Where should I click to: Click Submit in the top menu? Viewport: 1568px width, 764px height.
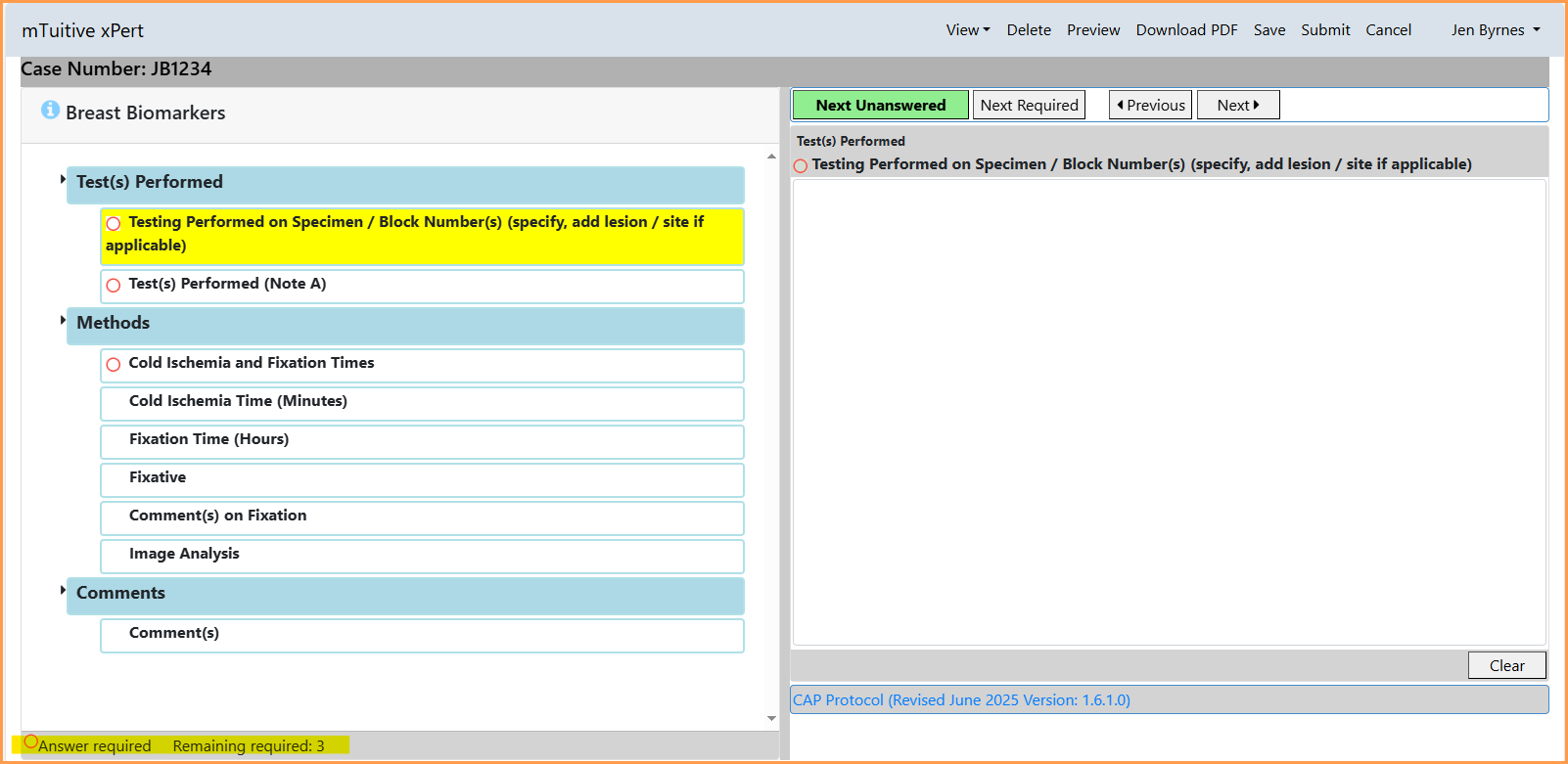1325,30
